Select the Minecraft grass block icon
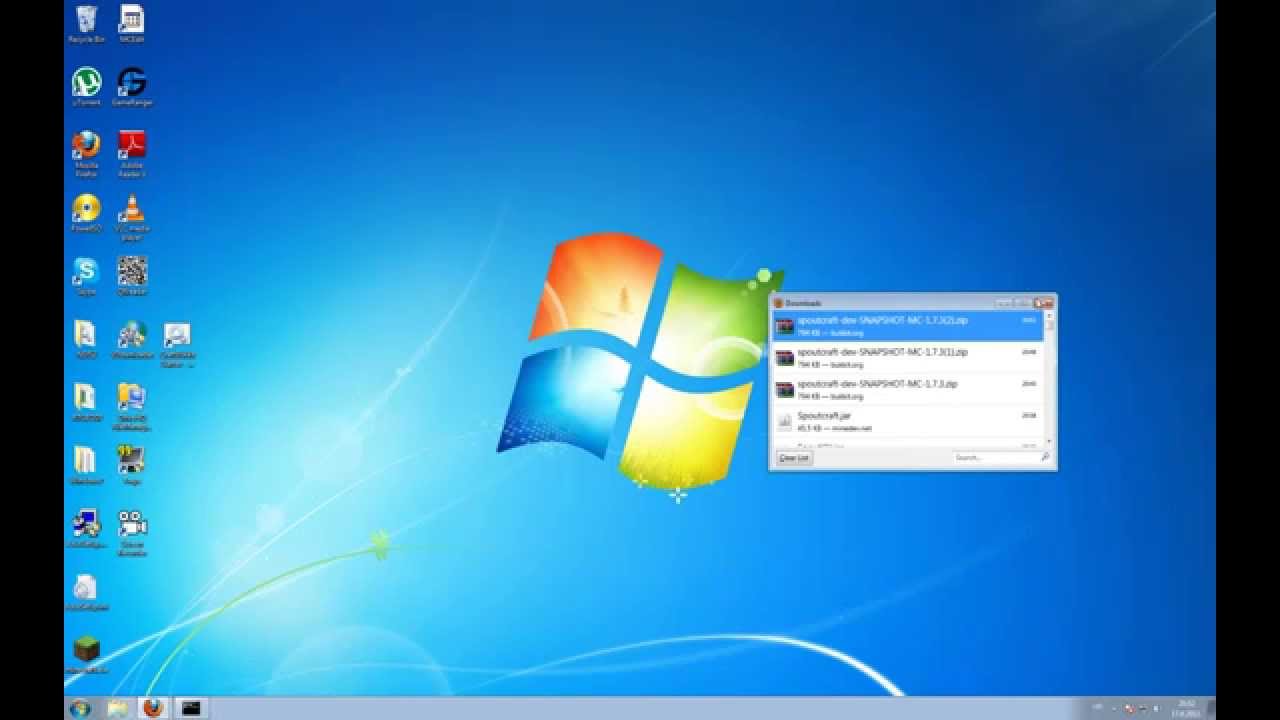The height and width of the screenshot is (720, 1280). coord(87,654)
